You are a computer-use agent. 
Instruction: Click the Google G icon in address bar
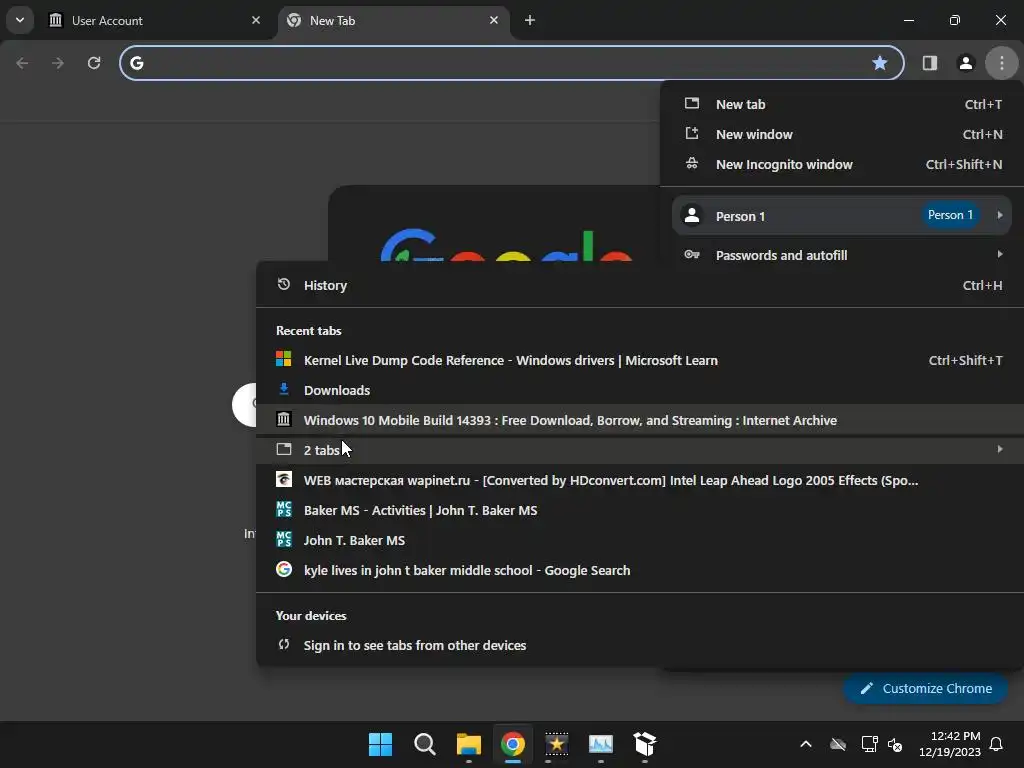click(136, 63)
